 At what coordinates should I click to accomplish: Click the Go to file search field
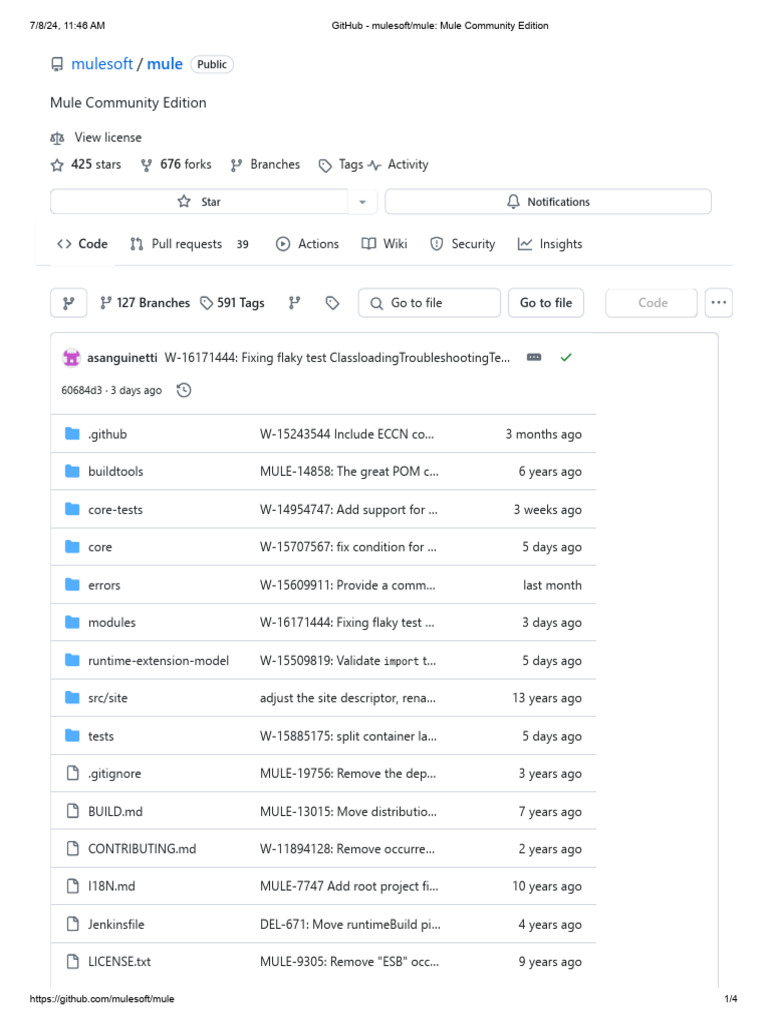click(430, 303)
